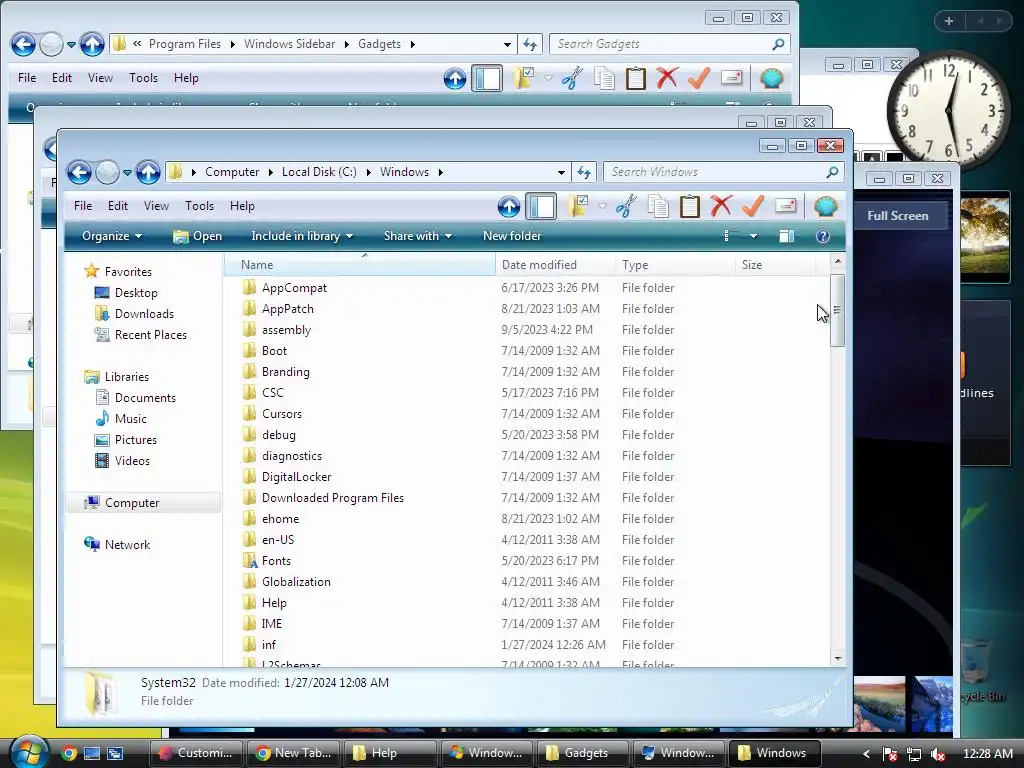Image resolution: width=1024 pixels, height=768 pixels.
Task: Click shell settings icon in Gadgets window toolbar
Action: pyautogui.click(x=771, y=78)
